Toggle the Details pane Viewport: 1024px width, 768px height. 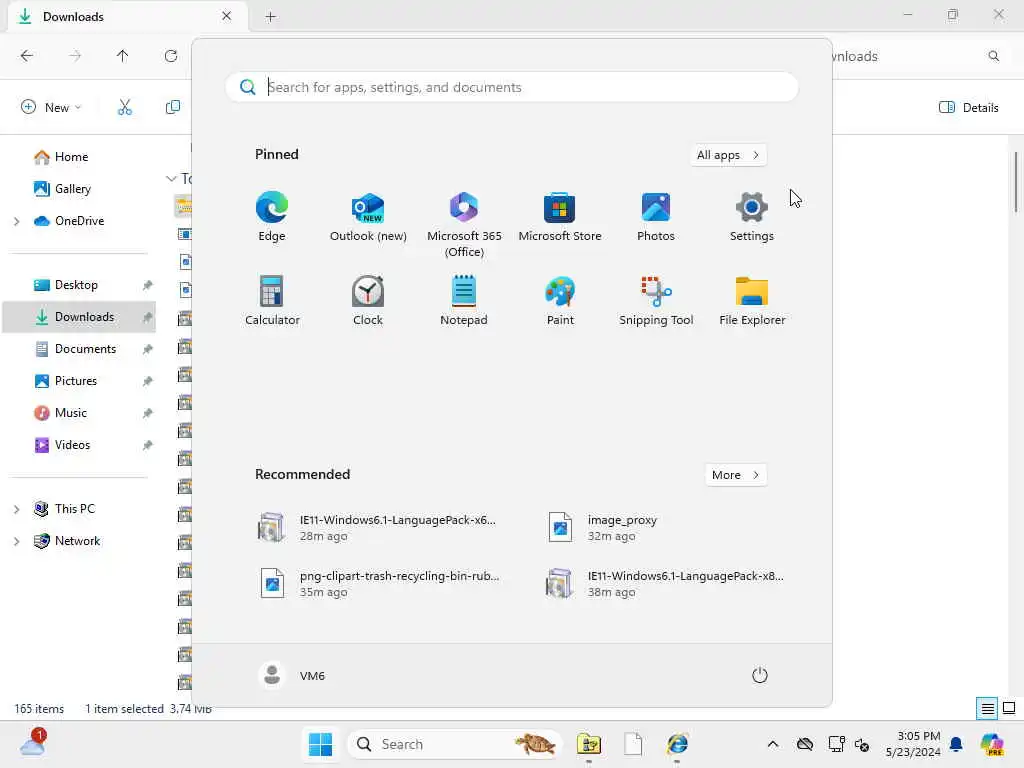(968, 107)
